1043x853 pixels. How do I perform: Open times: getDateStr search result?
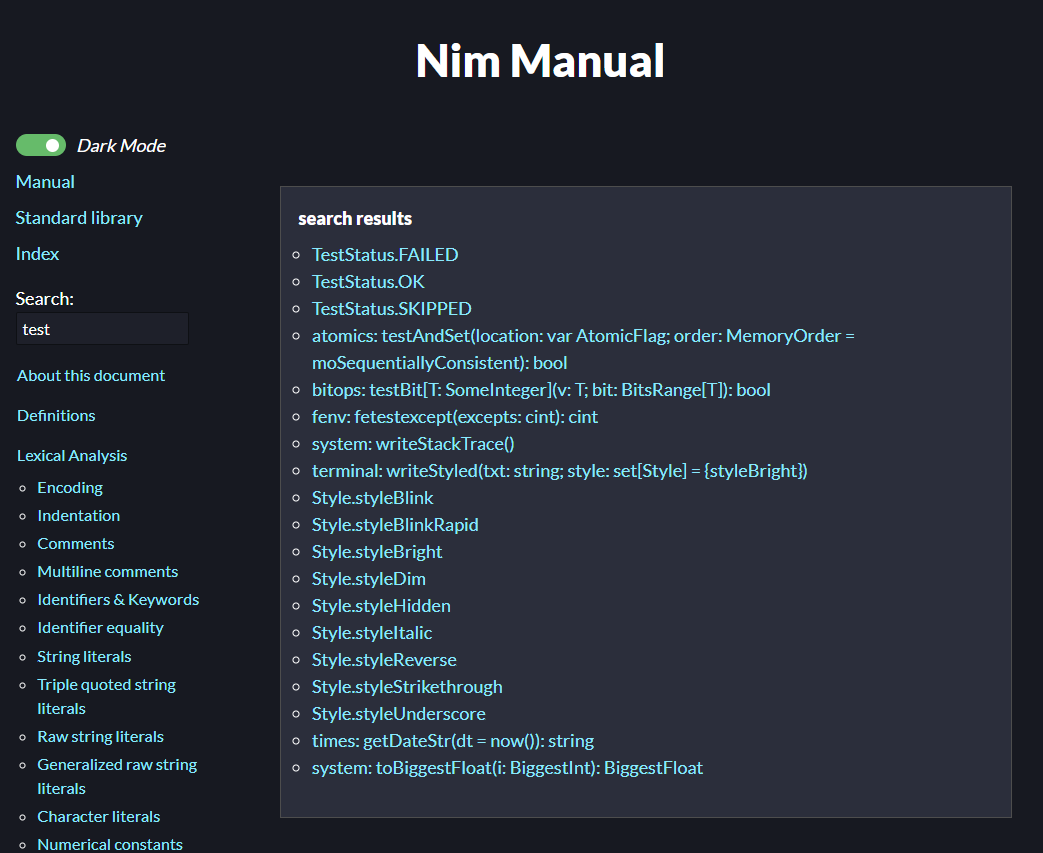(453, 741)
